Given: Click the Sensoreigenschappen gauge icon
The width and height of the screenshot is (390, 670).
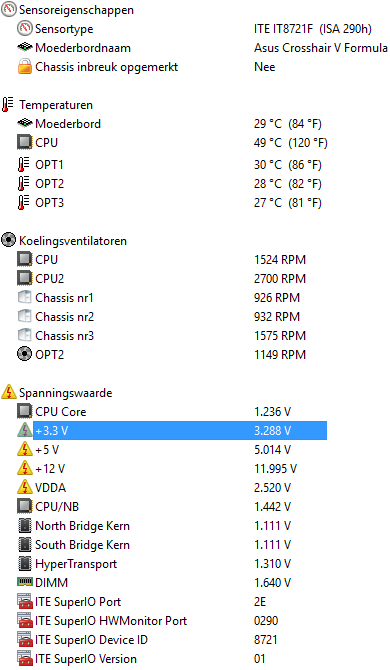Looking at the screenshot, I should click(x=9, y=9).
